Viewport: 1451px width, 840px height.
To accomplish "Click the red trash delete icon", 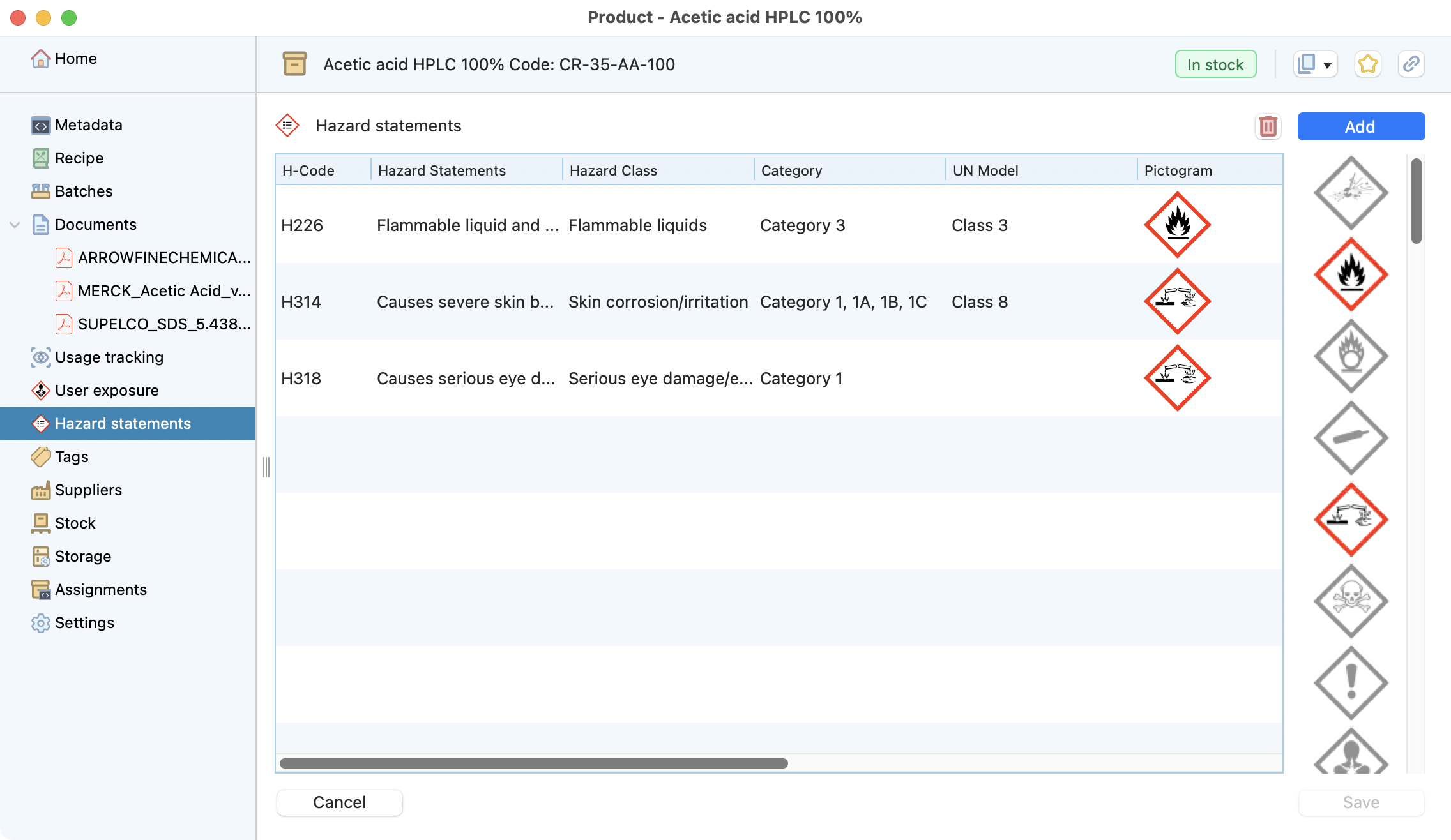I will tap(1268, 126).
